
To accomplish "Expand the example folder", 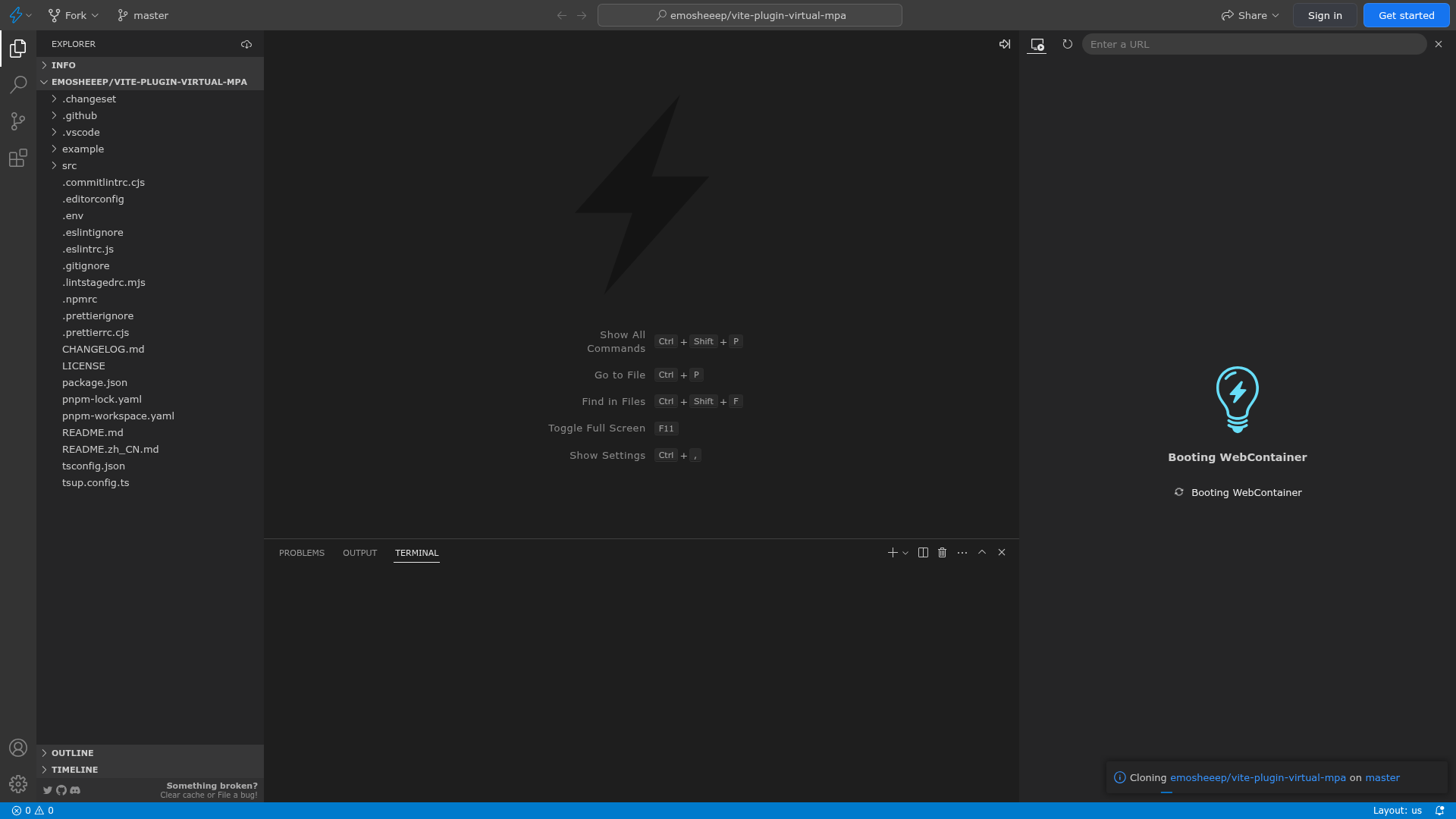I will [x=150, y=149].
